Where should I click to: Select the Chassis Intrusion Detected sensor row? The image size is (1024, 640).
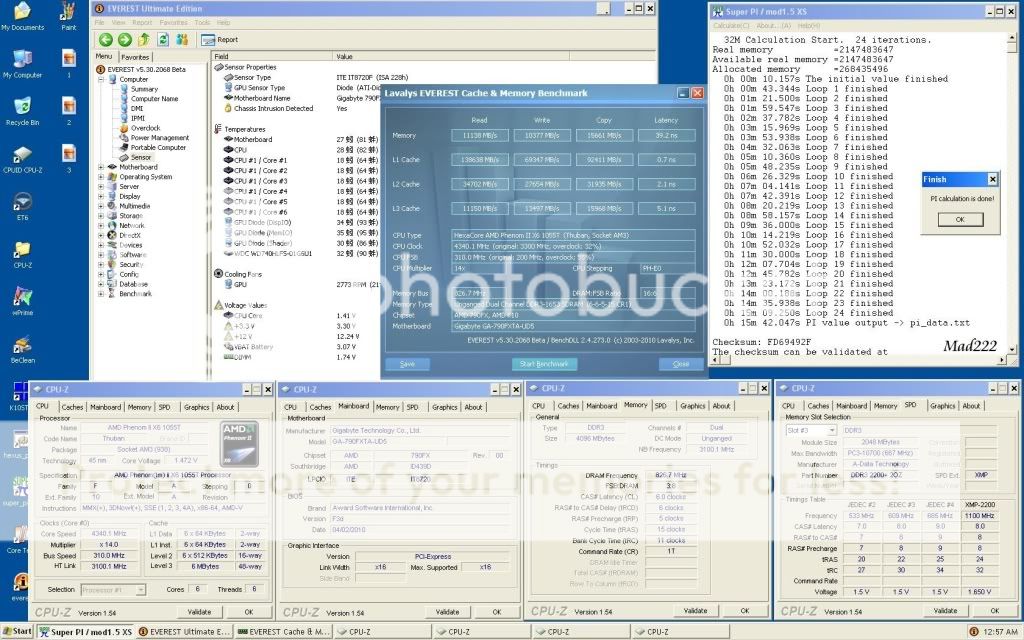(x=274, y=108)
